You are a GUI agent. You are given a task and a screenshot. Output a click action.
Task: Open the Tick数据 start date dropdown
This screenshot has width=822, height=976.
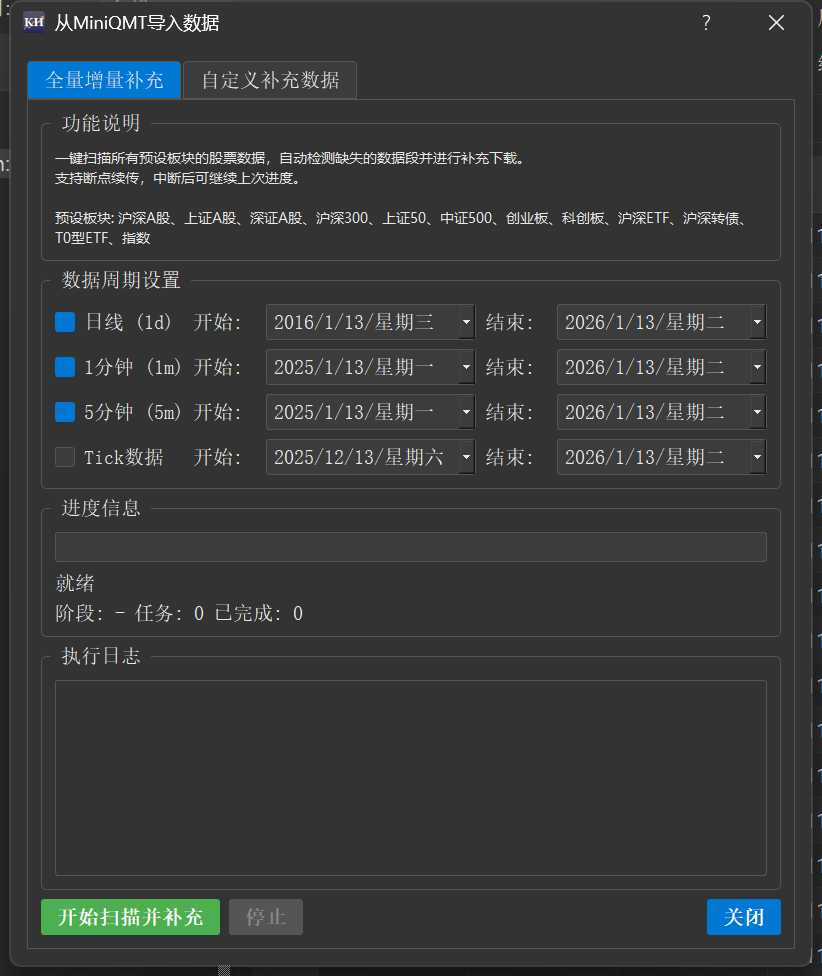466,457
